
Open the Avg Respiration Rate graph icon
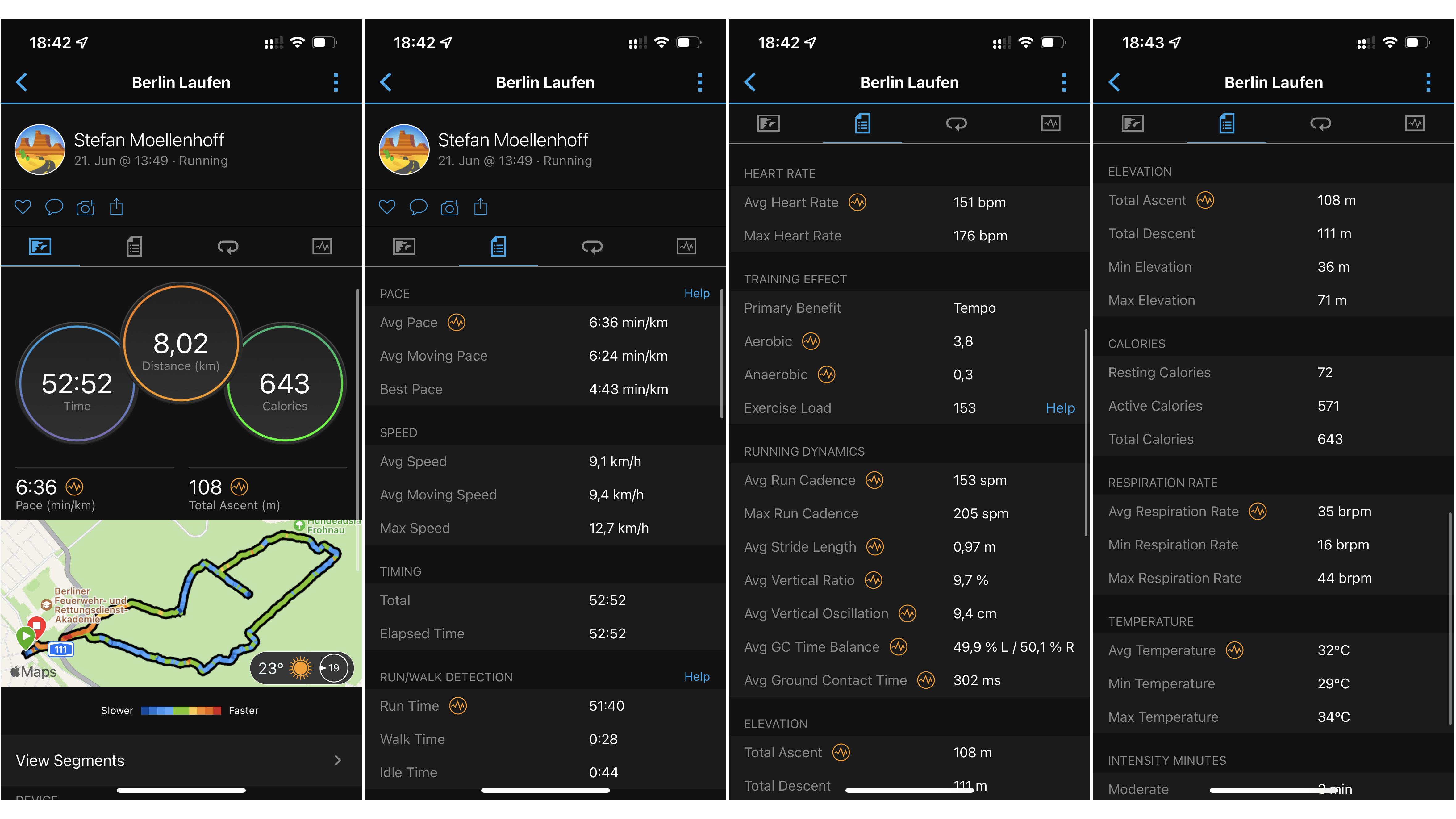(1259, 511)
